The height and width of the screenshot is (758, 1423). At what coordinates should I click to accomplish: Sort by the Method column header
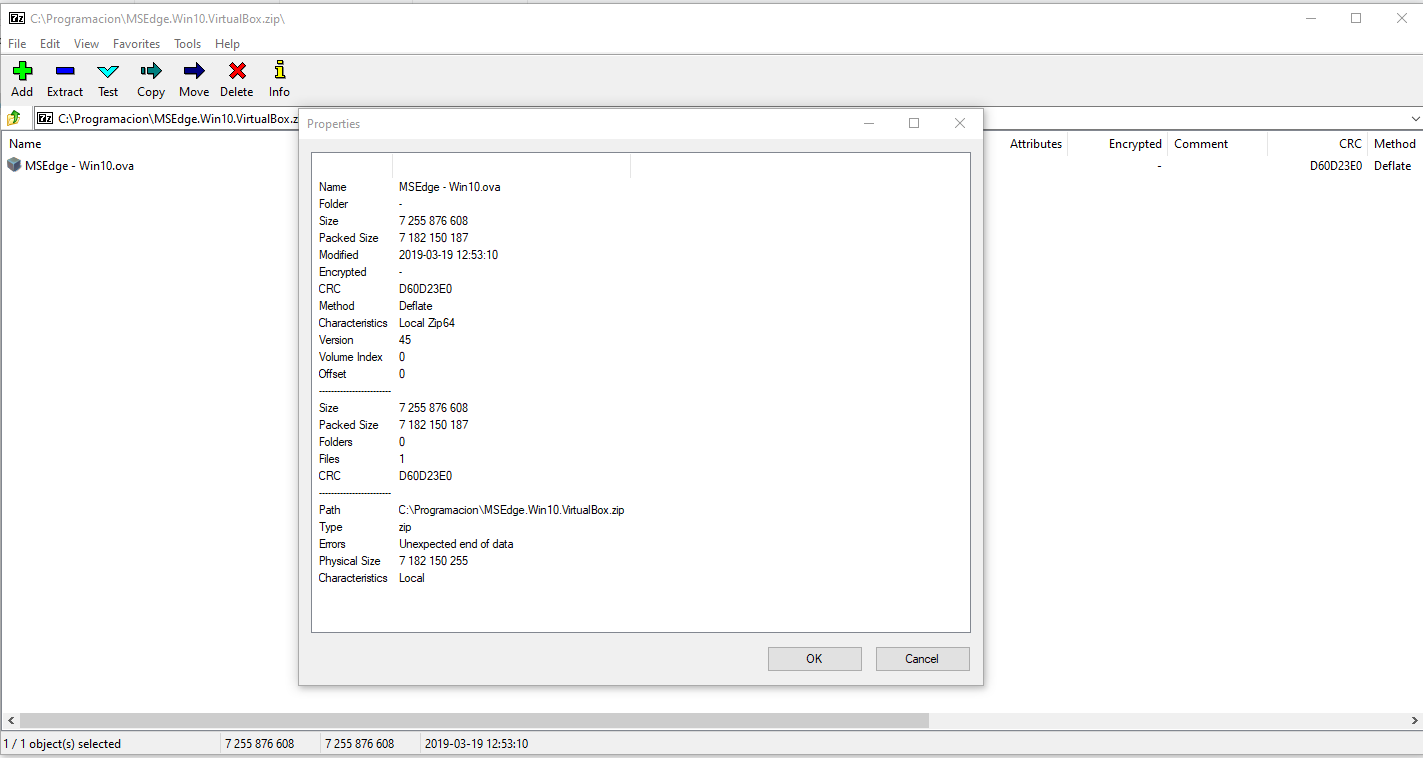[x=1395, y=144]
